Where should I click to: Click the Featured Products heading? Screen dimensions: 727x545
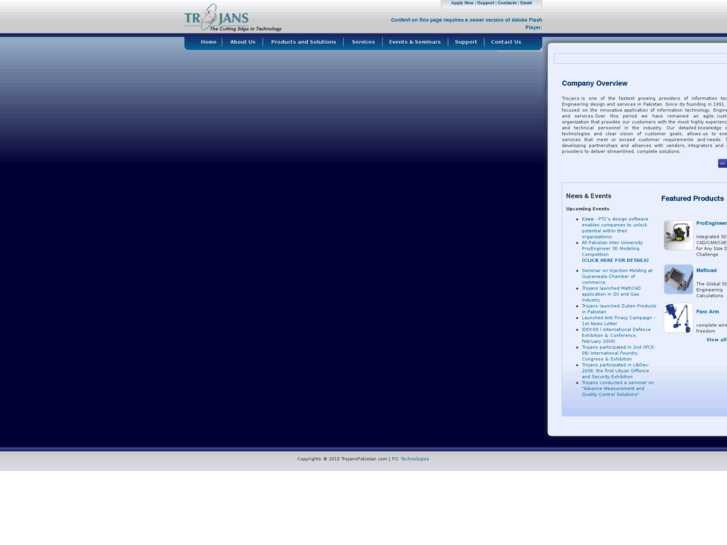pos(692,199)
